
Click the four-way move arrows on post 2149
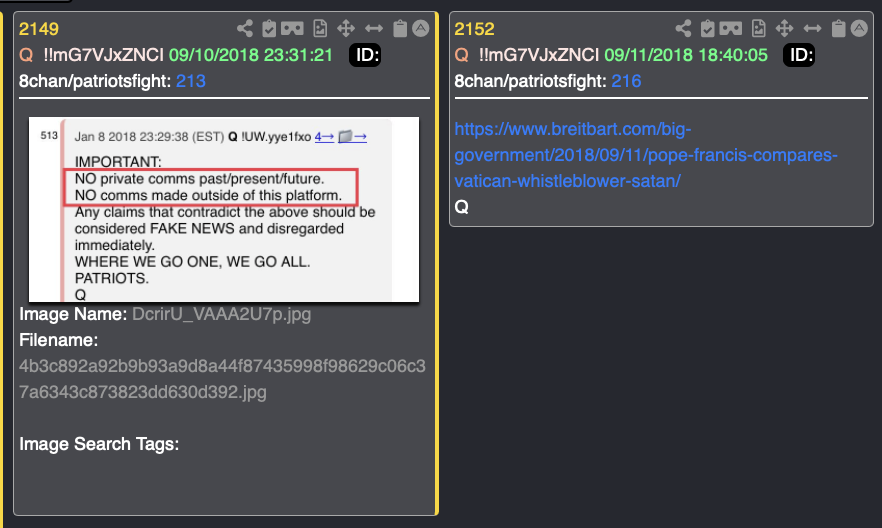(346, 28)
